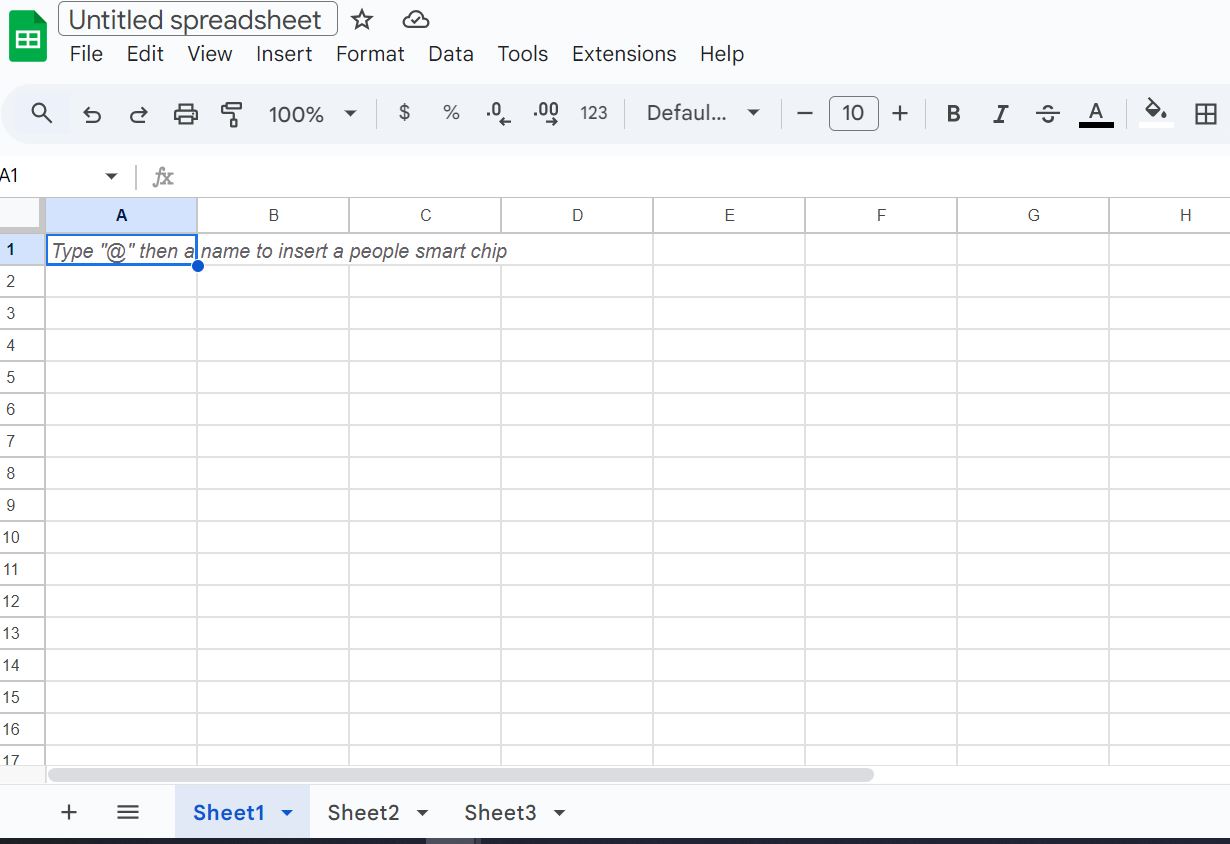Add a new sheet with plus button

(x=69, y=812)
